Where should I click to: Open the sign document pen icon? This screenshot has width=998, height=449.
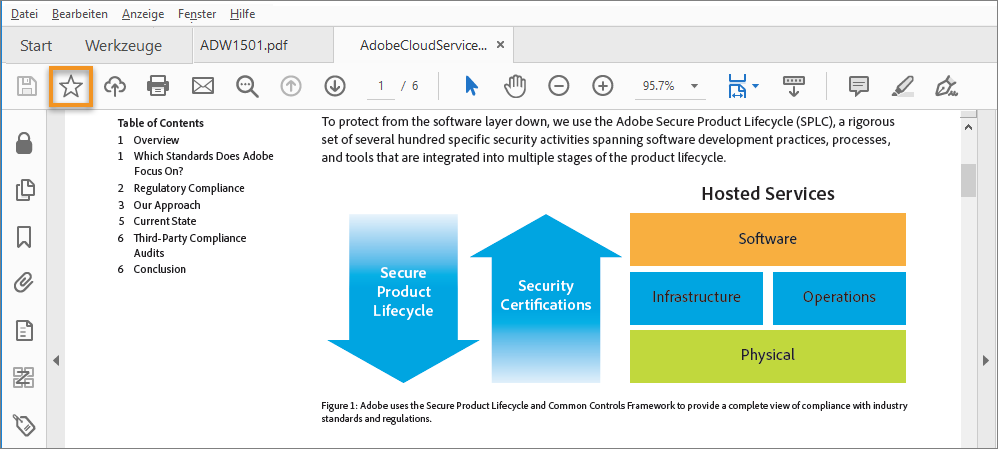[x=946, y=86]
